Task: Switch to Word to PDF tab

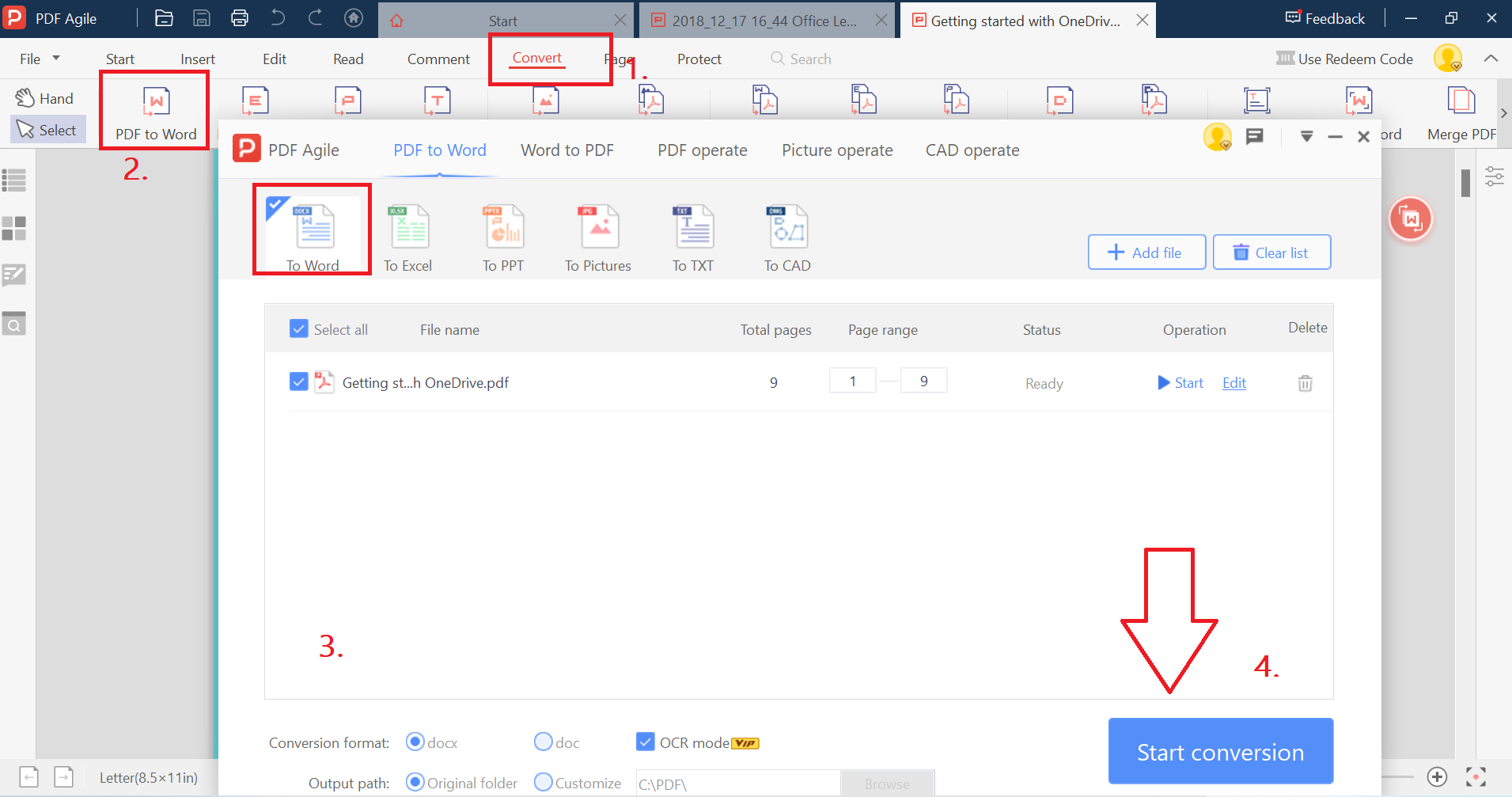Action: (567, 150)
